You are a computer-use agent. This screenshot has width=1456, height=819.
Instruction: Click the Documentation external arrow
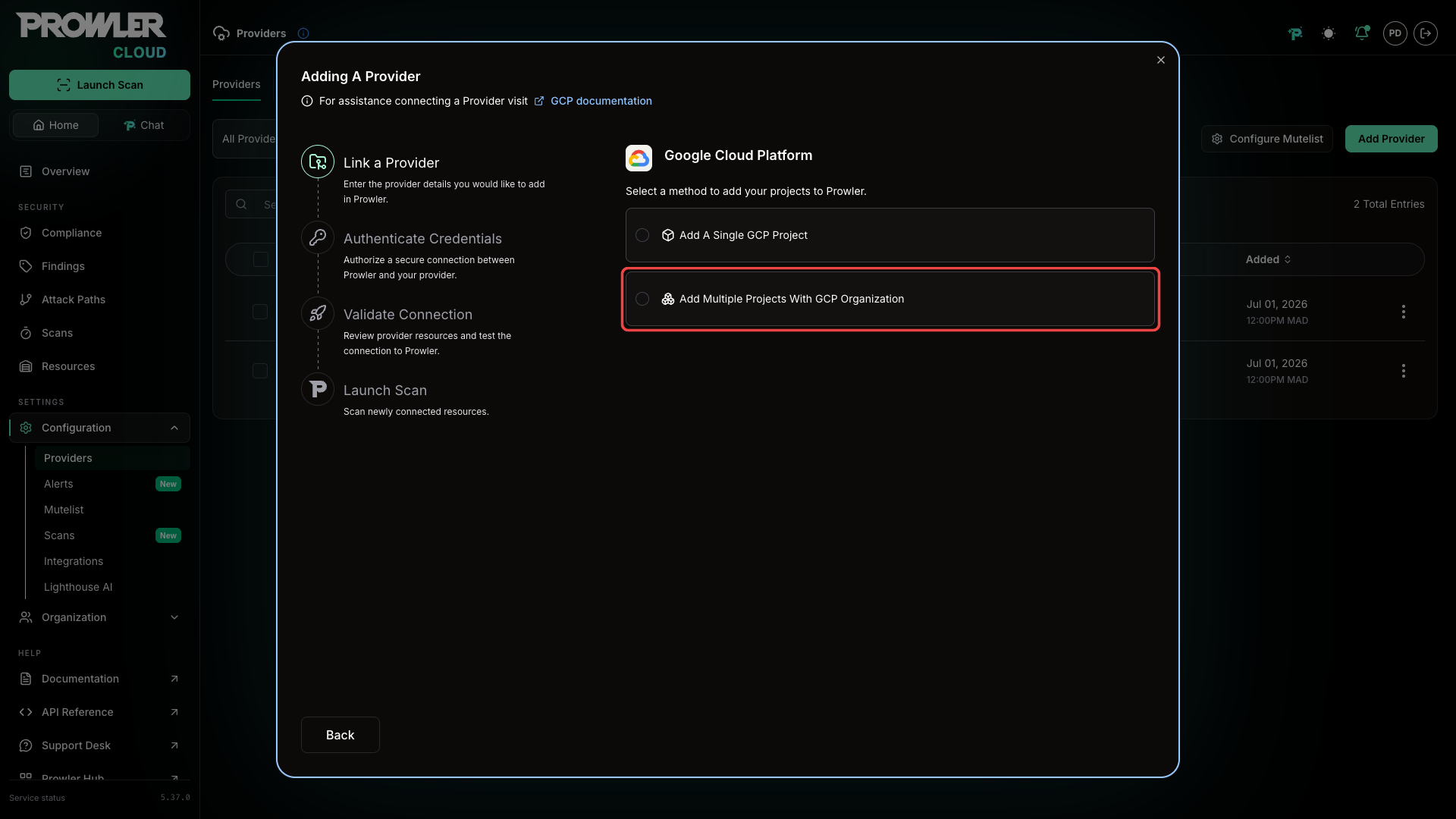pyautogui.click(x=174, y=679)
